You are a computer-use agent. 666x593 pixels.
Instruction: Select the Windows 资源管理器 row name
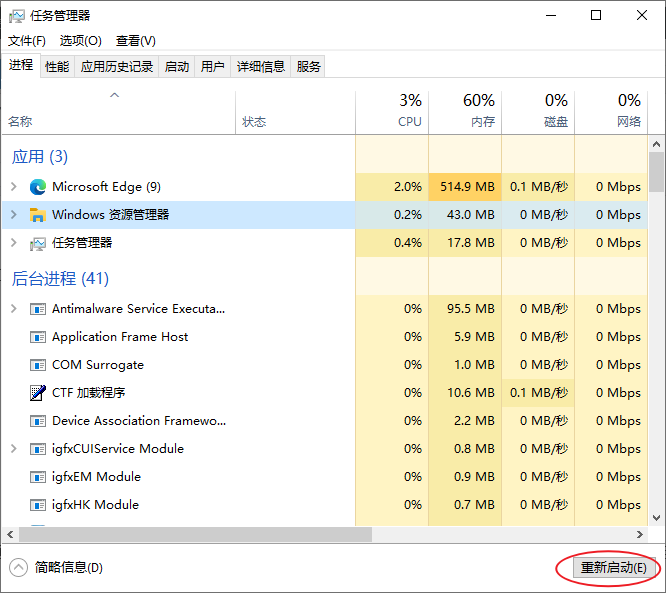tap(110, 215)
